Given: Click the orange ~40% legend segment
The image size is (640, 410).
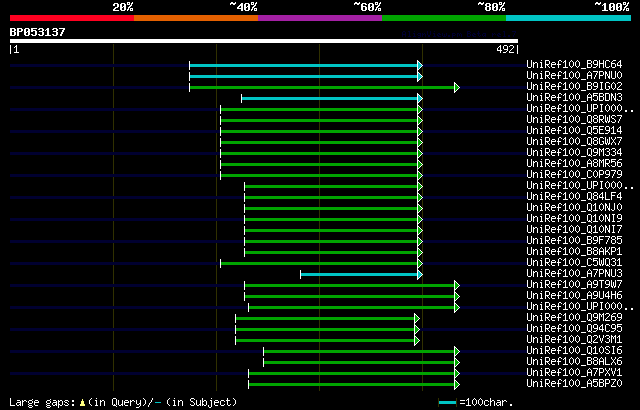Looking at the screenshot, I should pyautogui.click(x=196, y=18).
